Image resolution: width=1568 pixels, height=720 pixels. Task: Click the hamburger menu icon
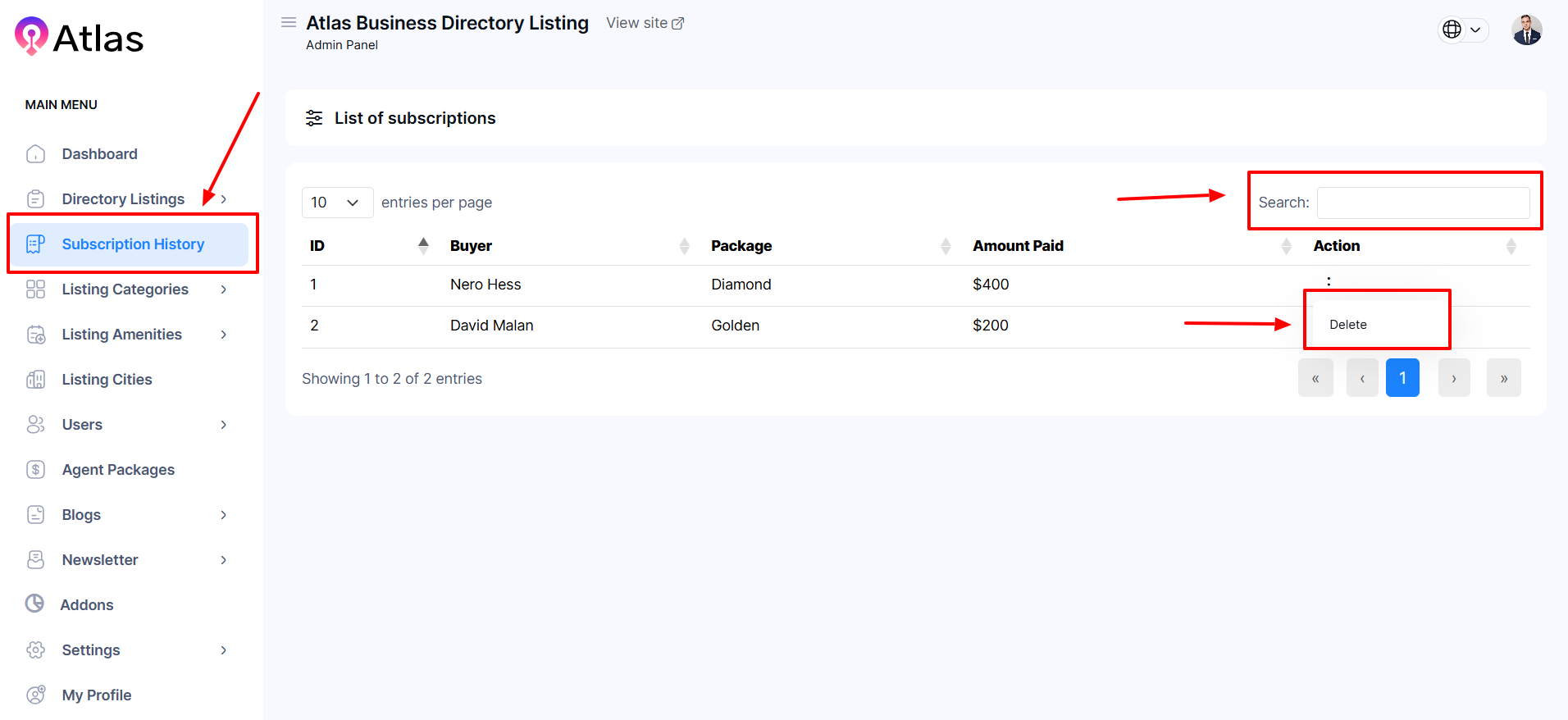point(289,23)
